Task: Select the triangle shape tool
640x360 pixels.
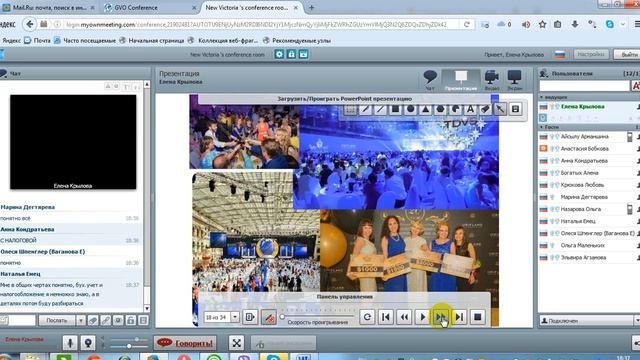Action: click(x=425, y=109)
